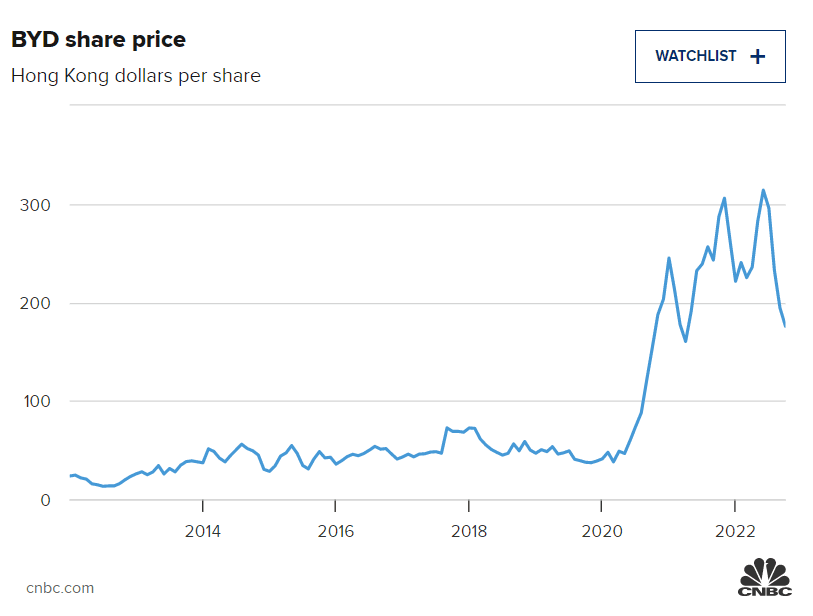Click the BYD share price title
This screenshot has width=813, height=616.
[98, 40]
